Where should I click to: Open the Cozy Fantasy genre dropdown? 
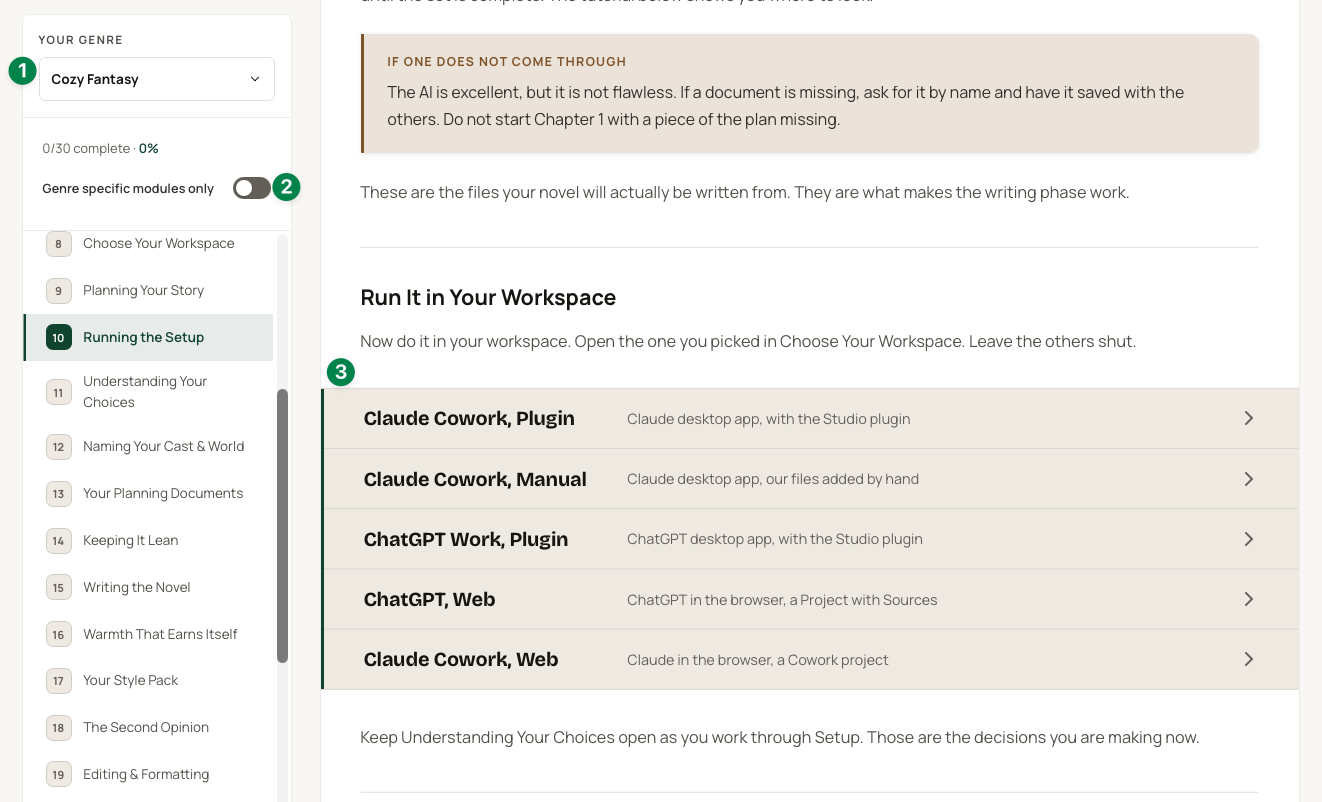pos(157,79)
